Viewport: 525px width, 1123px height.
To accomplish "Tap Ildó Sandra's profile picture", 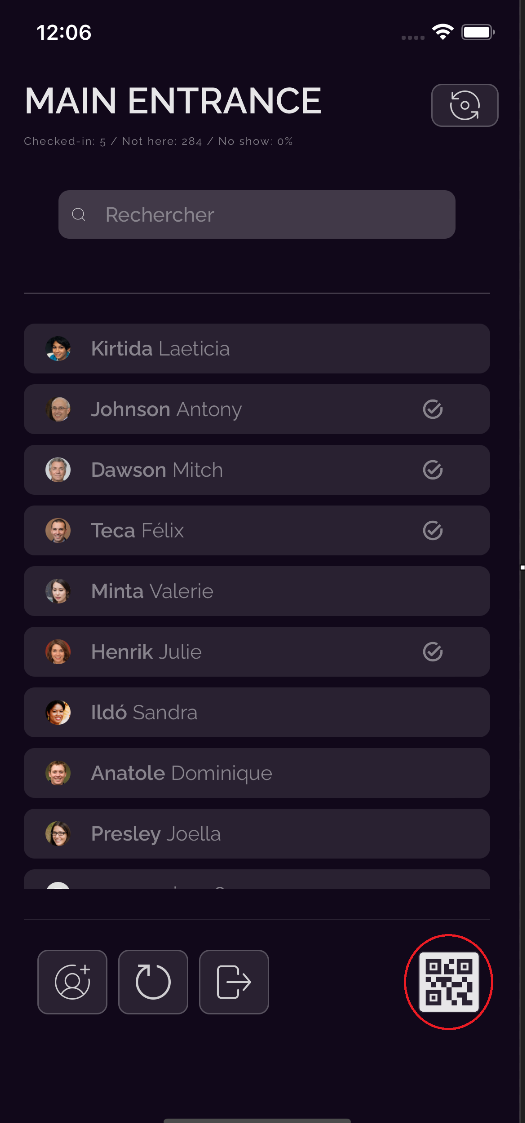I will pyautogui.click(x=58, y=713).
